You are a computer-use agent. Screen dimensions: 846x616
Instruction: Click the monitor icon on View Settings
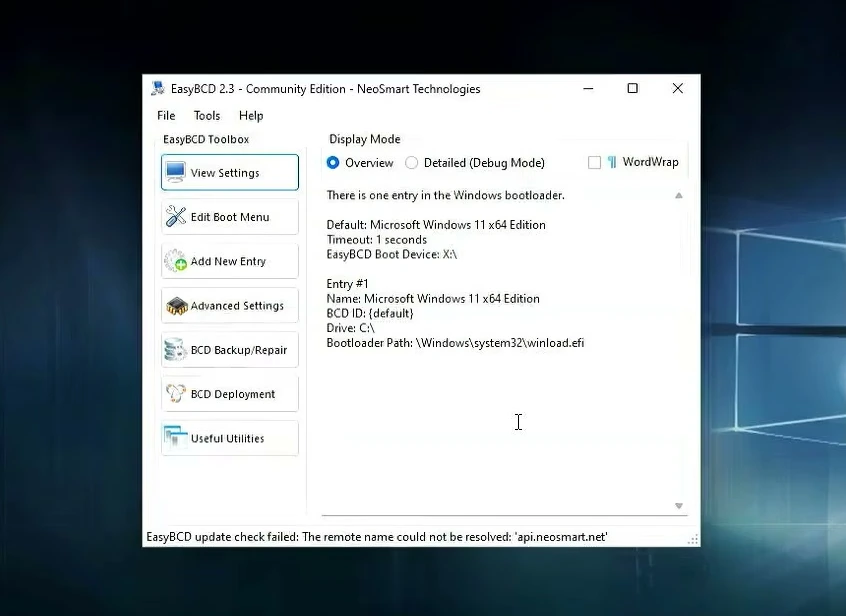(176, 172)
